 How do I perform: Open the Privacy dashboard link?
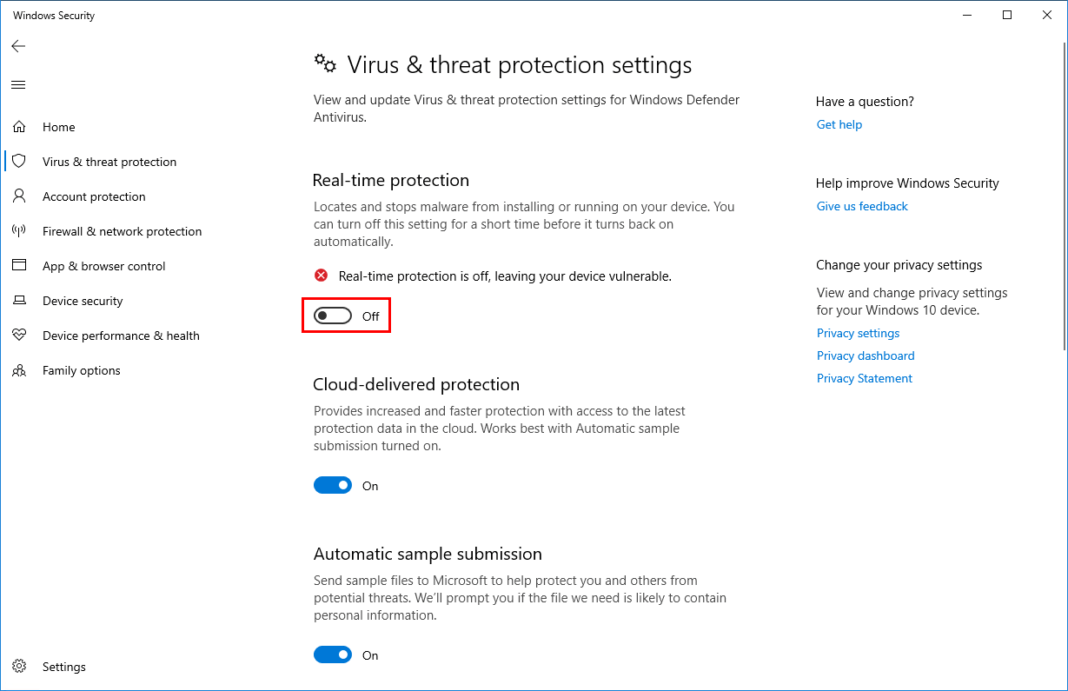[x=865, y=355]
